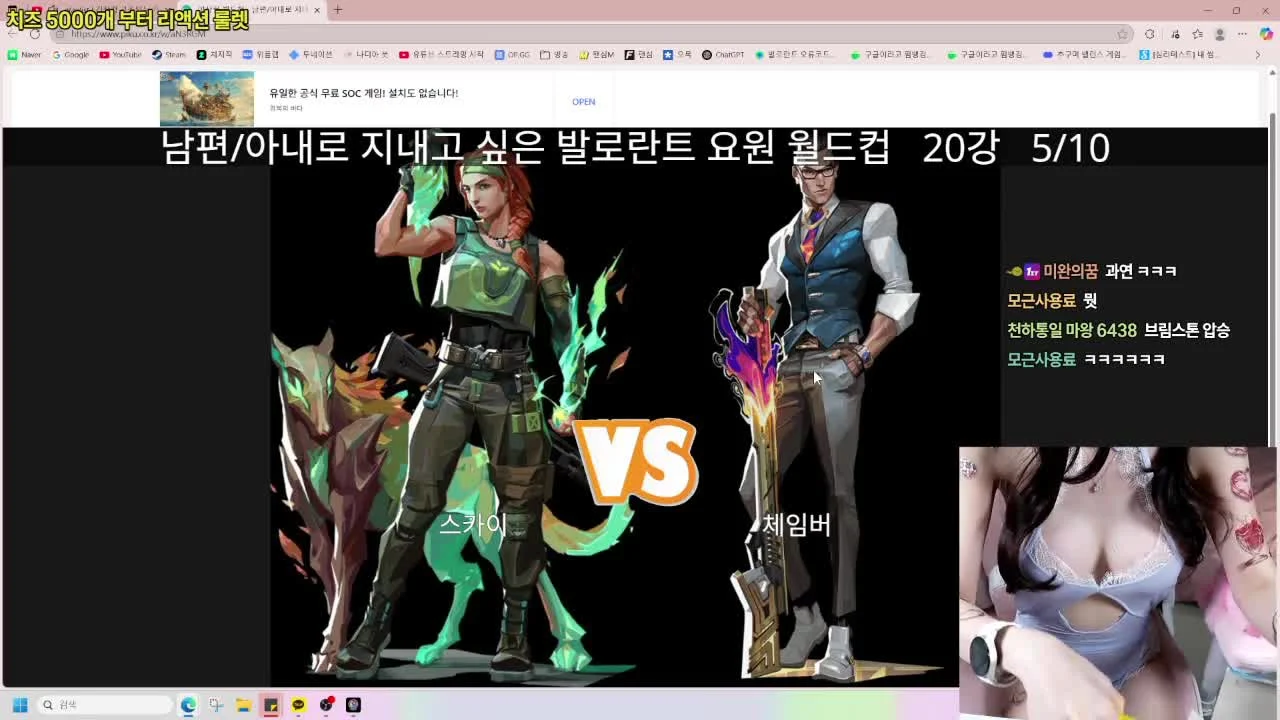
Task: Open a new browser tab
Action: click(338, 10)
